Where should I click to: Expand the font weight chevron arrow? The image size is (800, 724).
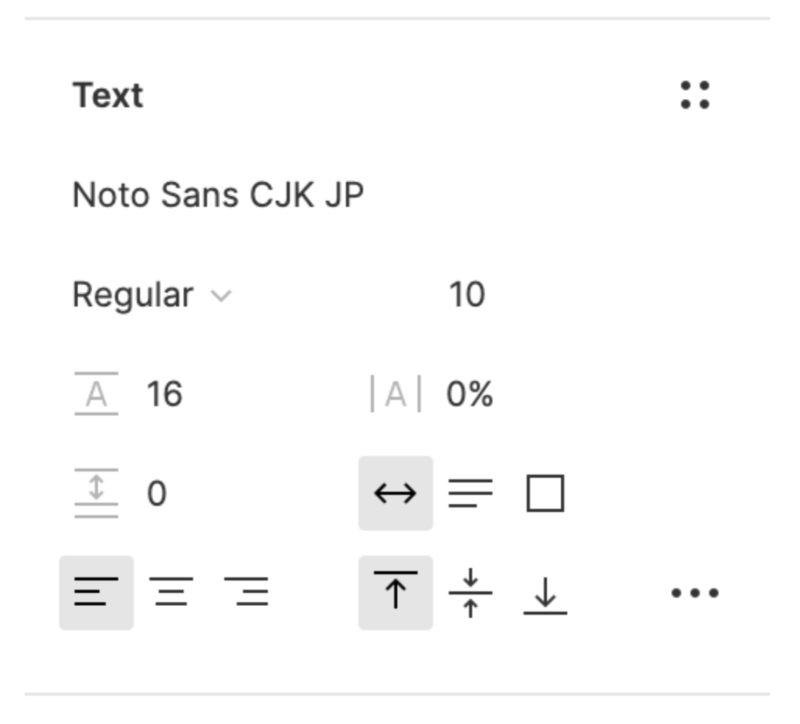coord(221,296)
